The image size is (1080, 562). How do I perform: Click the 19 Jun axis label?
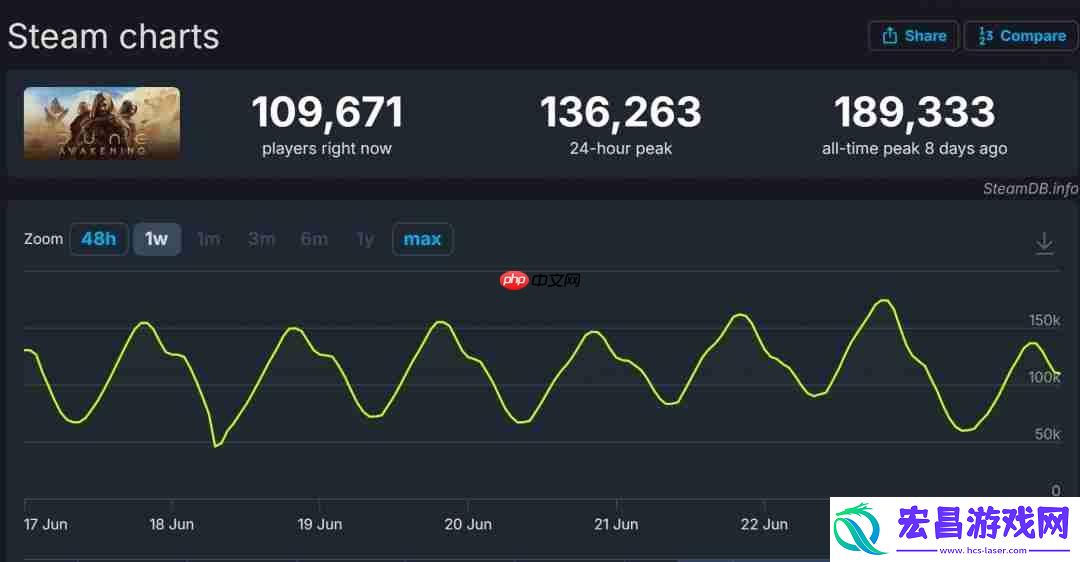point(320,524)
